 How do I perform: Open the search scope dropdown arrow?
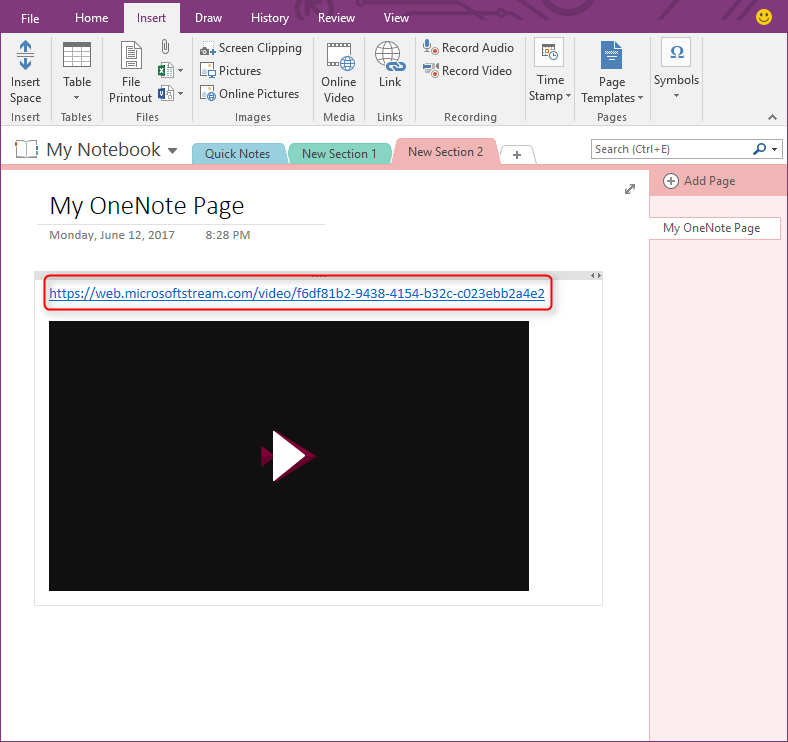774,149
